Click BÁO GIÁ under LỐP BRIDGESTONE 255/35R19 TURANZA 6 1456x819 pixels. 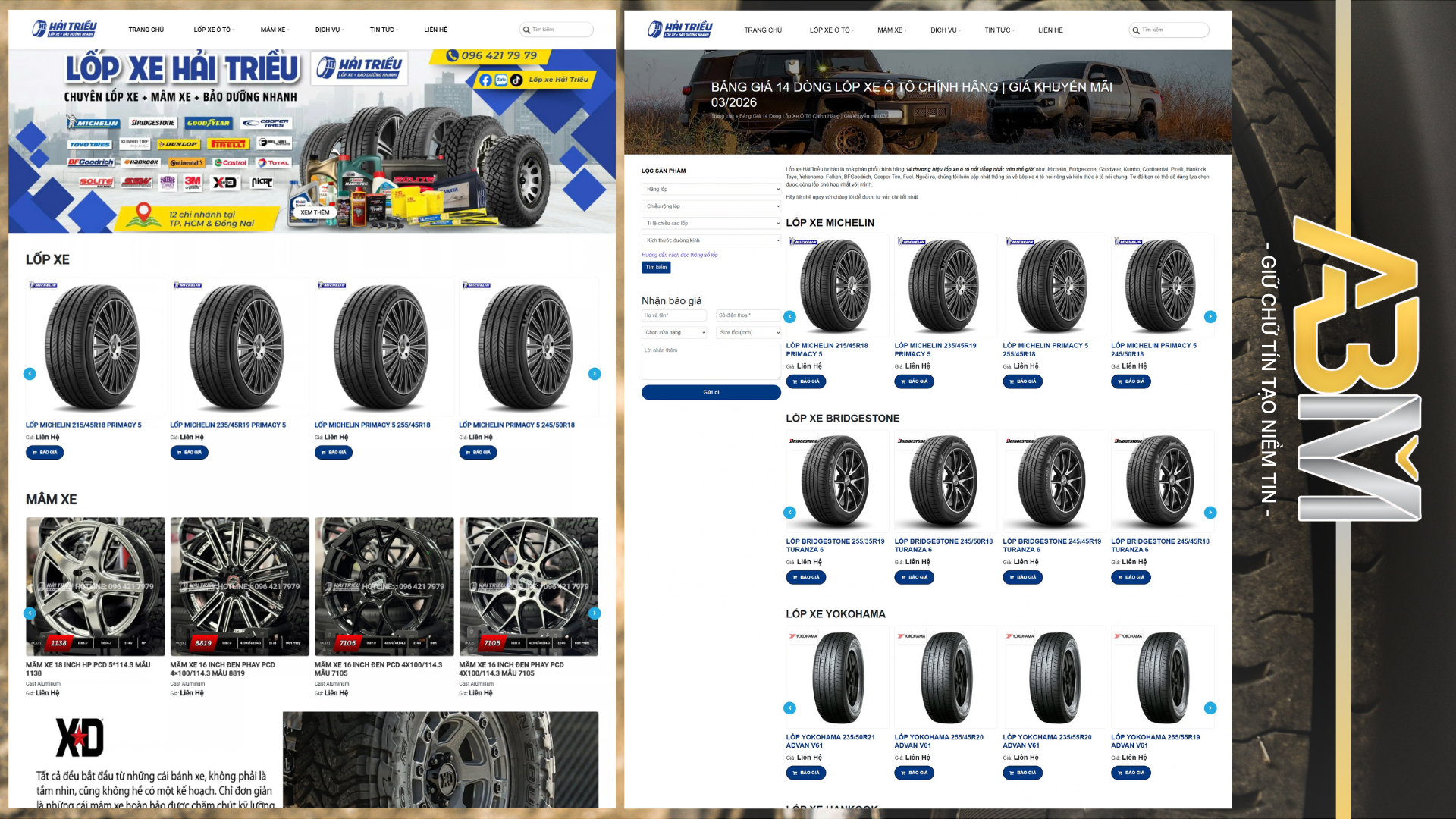click(805, 578)
